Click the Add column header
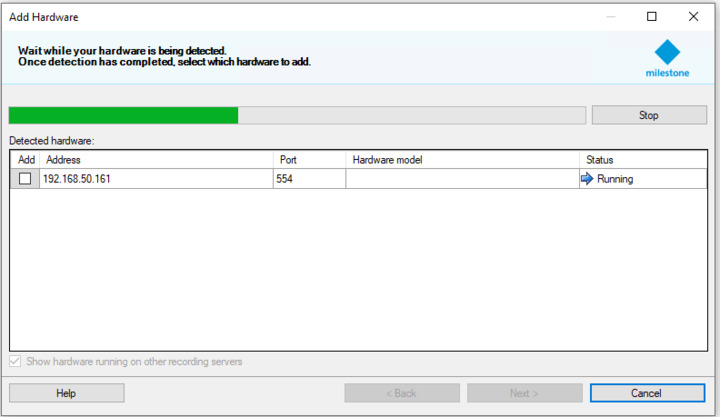The image size is (720, 417). pyautogui.click(x=26, y=159)
